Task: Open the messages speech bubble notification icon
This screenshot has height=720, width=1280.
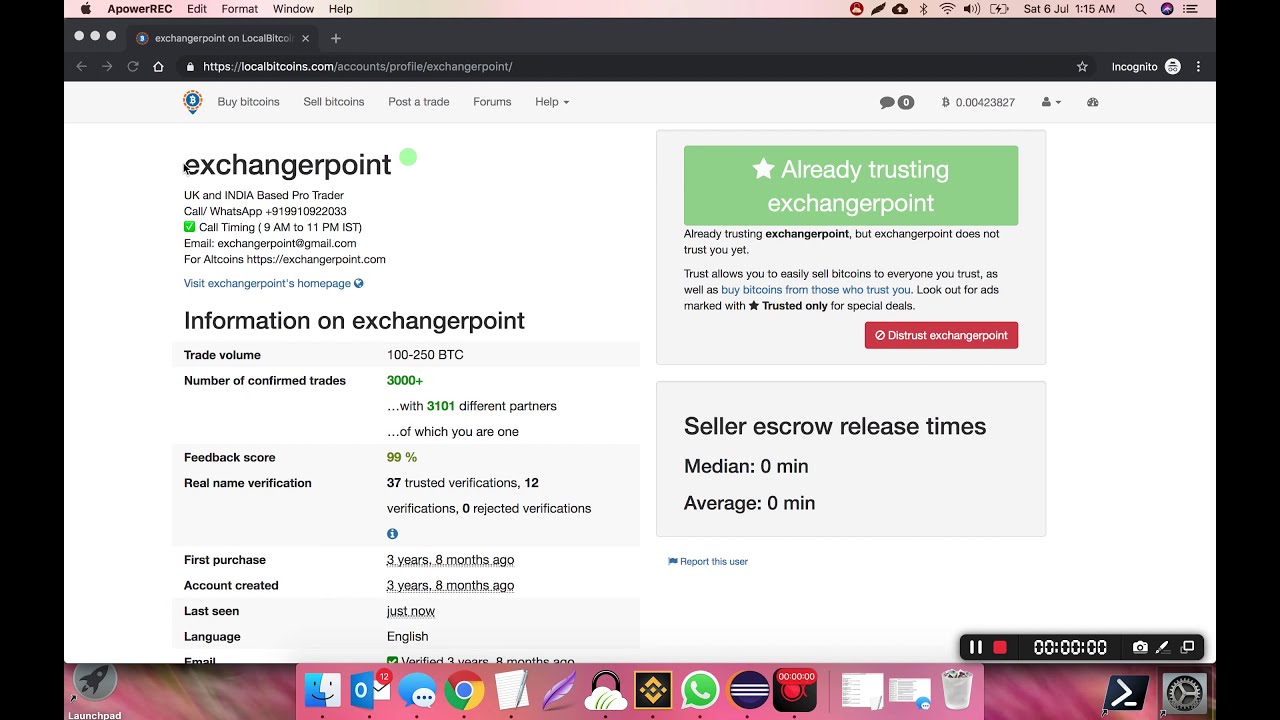Action: coord(897,102)
